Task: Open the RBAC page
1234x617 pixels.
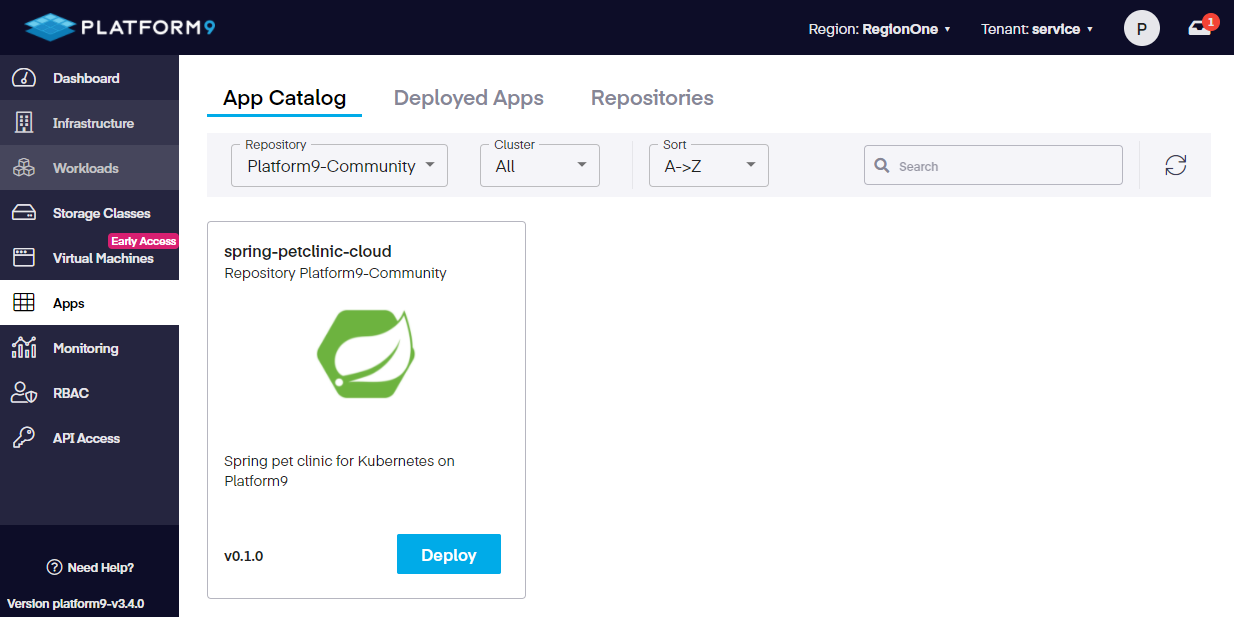Action: [89, 393]
